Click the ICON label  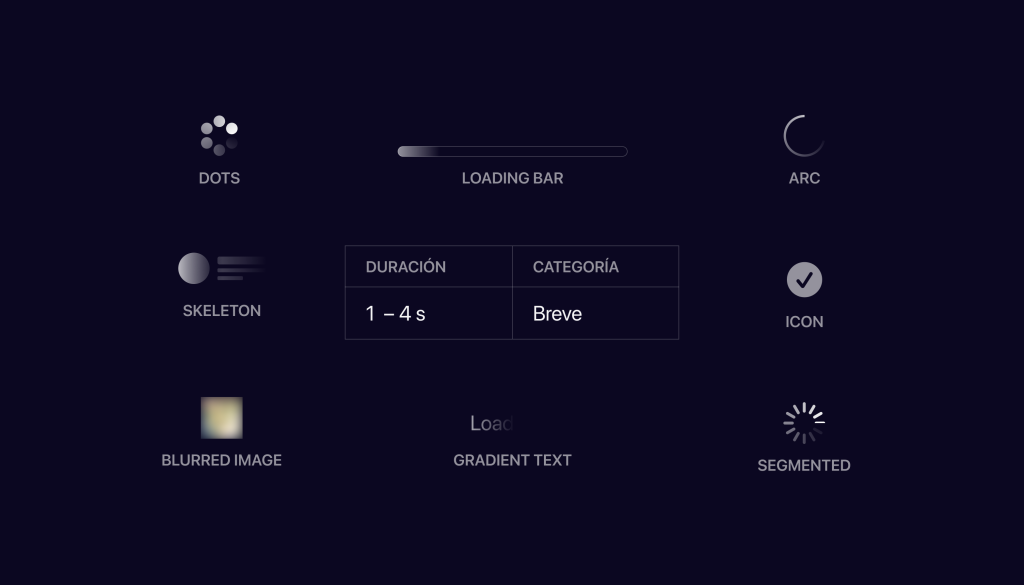coord(804,322)
